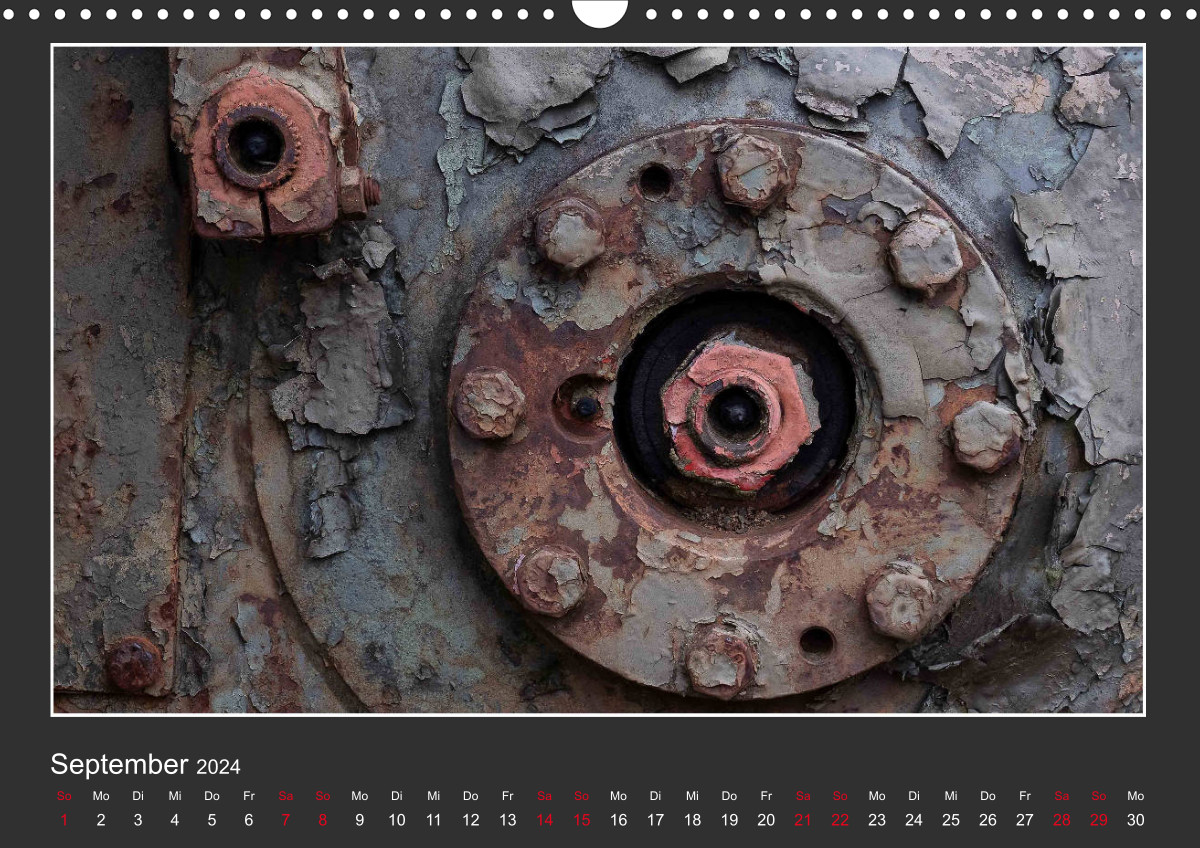The width and height of the screenshot is (1200, 848).
Task: Click calendar date 4
Action: (x=175, y=820)
